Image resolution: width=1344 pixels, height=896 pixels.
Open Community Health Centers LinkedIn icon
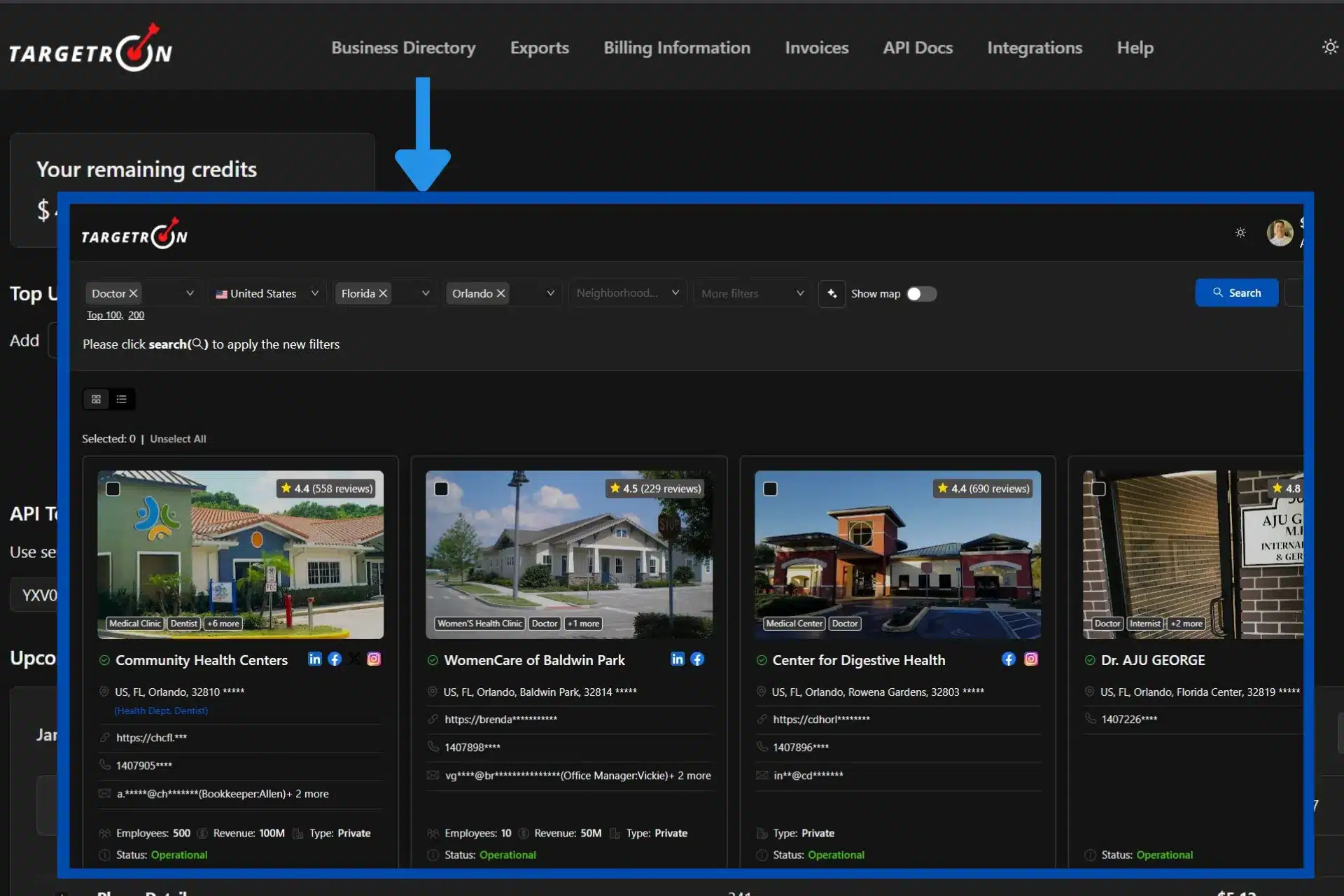[315, 659]
